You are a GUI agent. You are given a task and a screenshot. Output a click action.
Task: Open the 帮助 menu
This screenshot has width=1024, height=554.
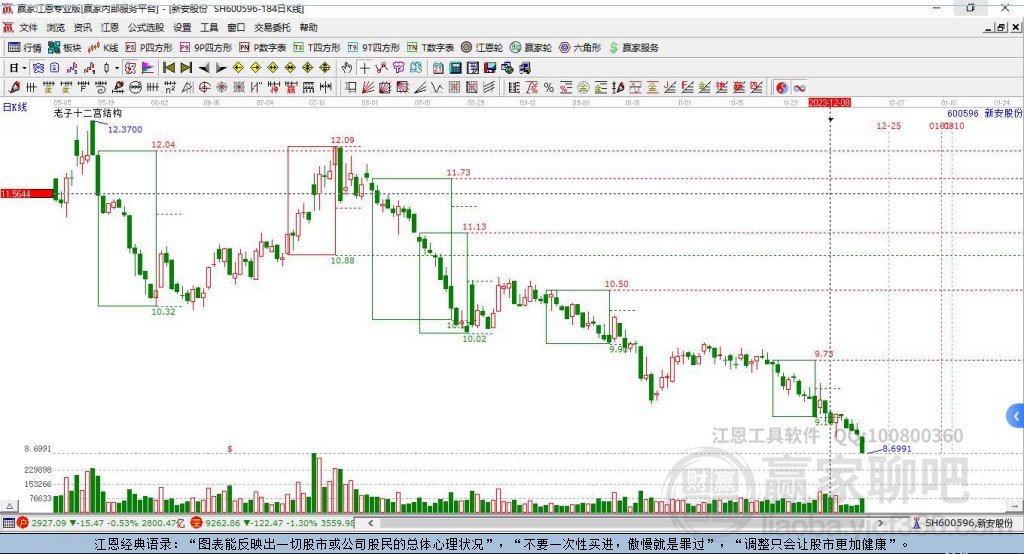(x=308, y=27)
